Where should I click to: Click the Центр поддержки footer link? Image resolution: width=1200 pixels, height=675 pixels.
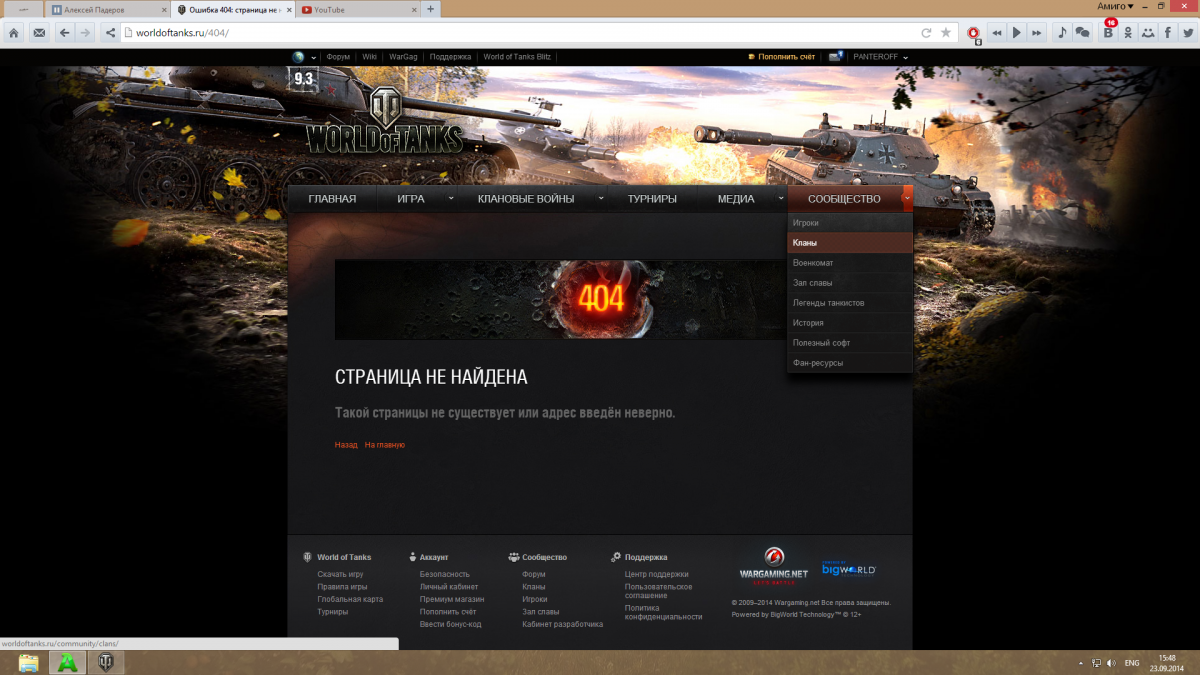pos(657,574)
